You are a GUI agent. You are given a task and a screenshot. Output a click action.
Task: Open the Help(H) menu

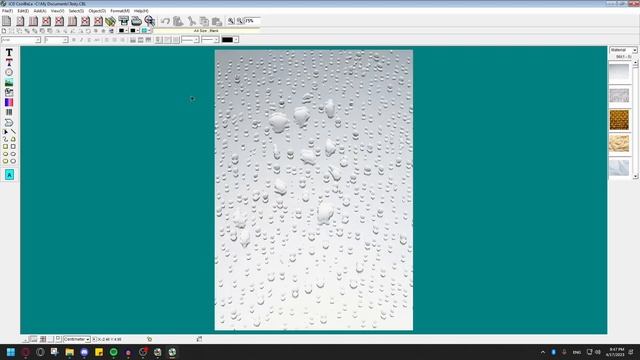141,11
